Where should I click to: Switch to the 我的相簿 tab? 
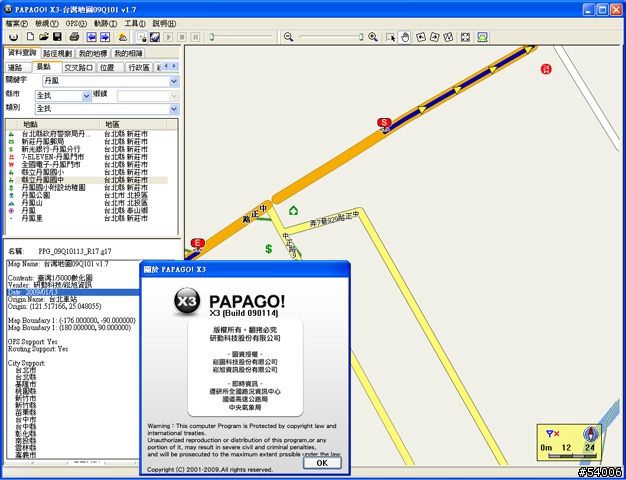(x=128, y=53)
